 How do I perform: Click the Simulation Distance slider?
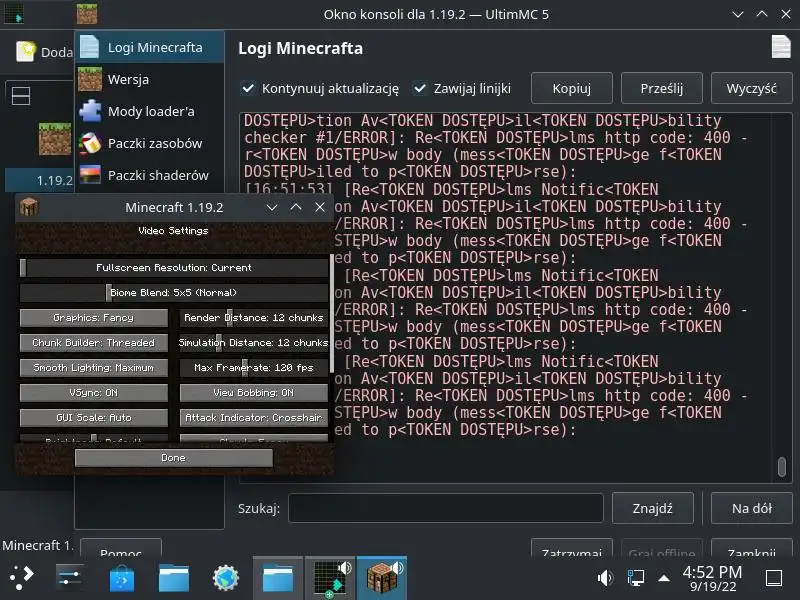coord(254,343)
